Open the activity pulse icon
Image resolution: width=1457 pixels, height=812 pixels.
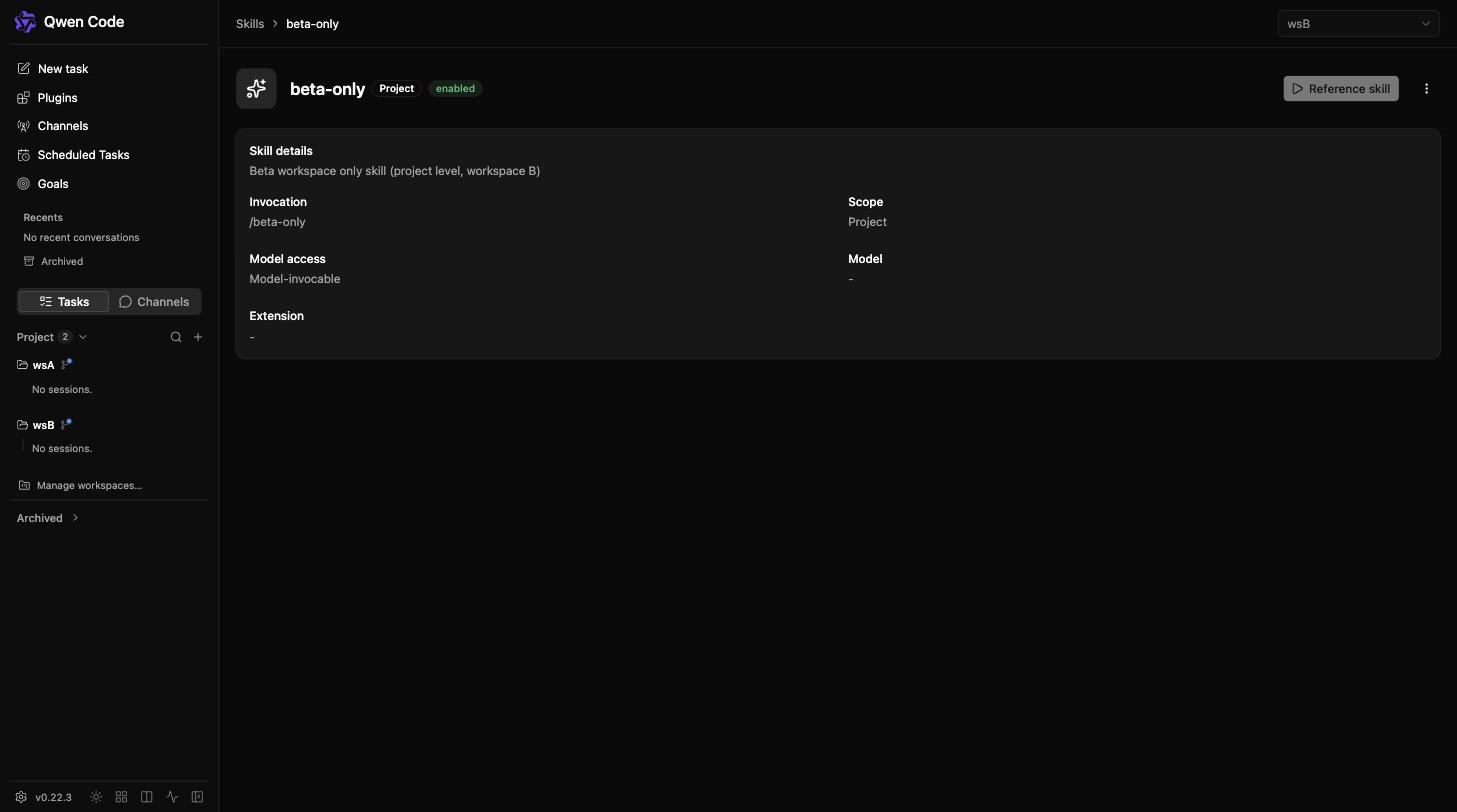point(172,797)
